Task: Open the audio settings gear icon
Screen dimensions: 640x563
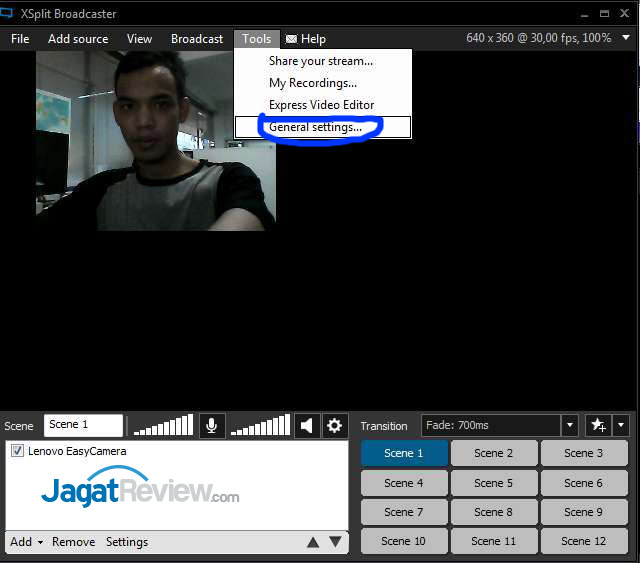Action: click(x=334, y=426)
